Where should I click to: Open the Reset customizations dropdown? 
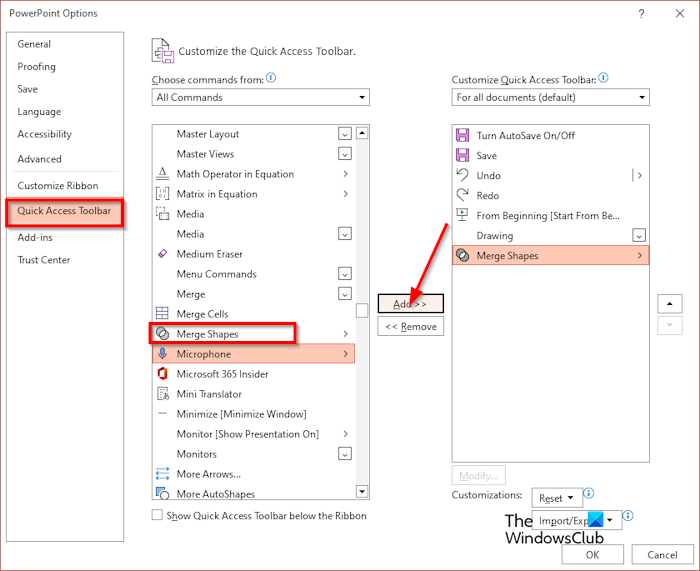pyautogui.click(x=557, y=498)
